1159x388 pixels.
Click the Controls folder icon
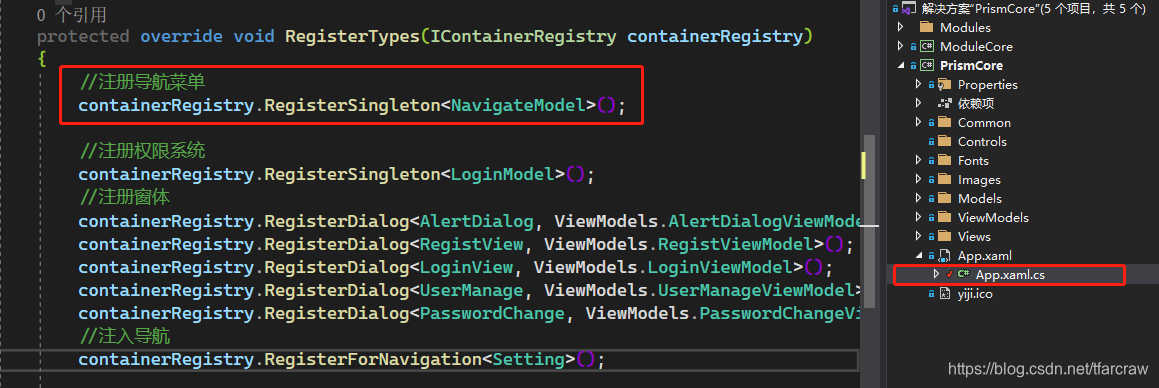pos(945,141)
